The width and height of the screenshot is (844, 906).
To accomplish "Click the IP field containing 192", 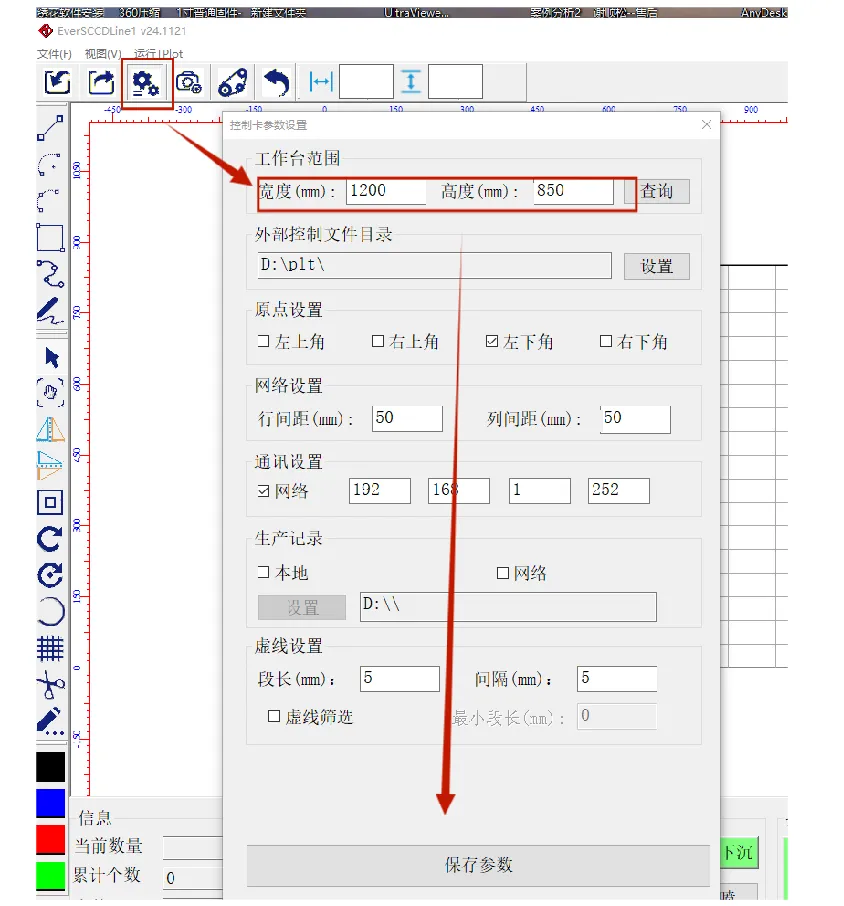I will click(380, 491).
